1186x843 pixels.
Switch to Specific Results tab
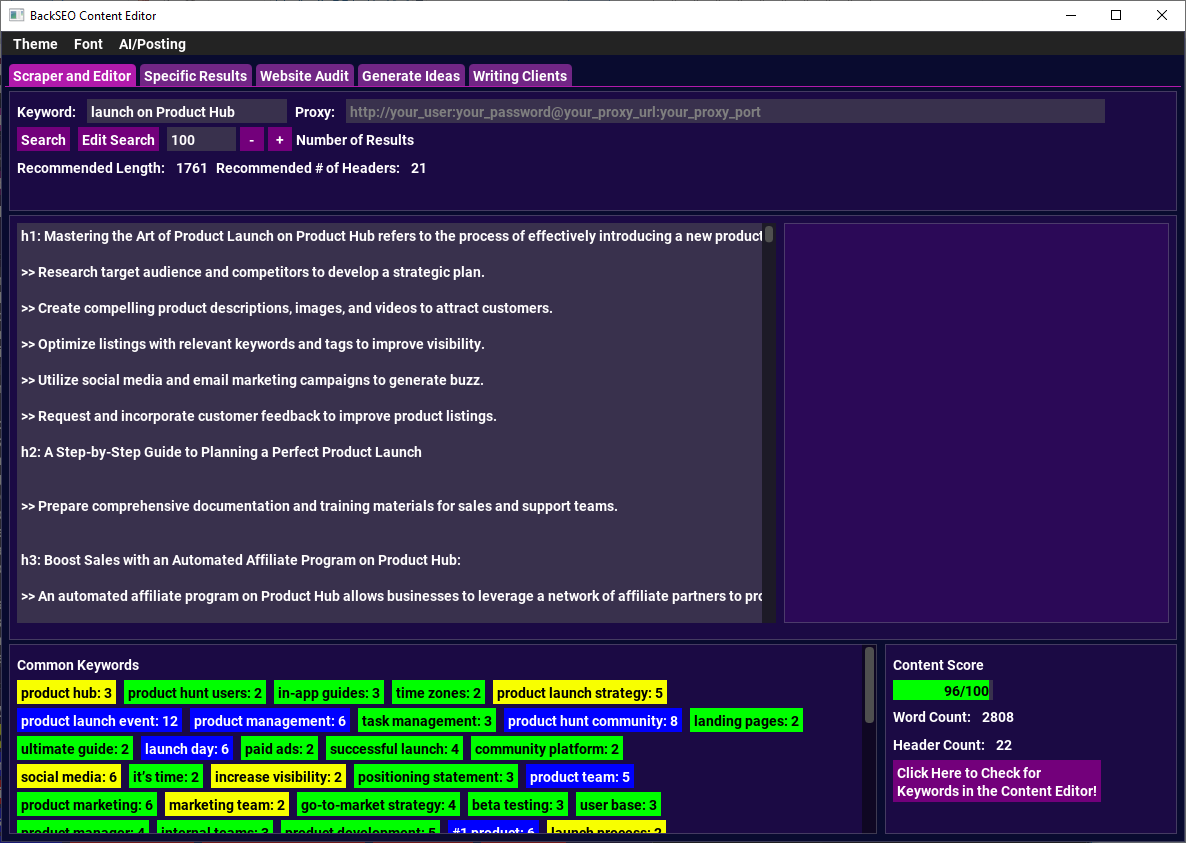pyautogui.click(x=195, y=76)
